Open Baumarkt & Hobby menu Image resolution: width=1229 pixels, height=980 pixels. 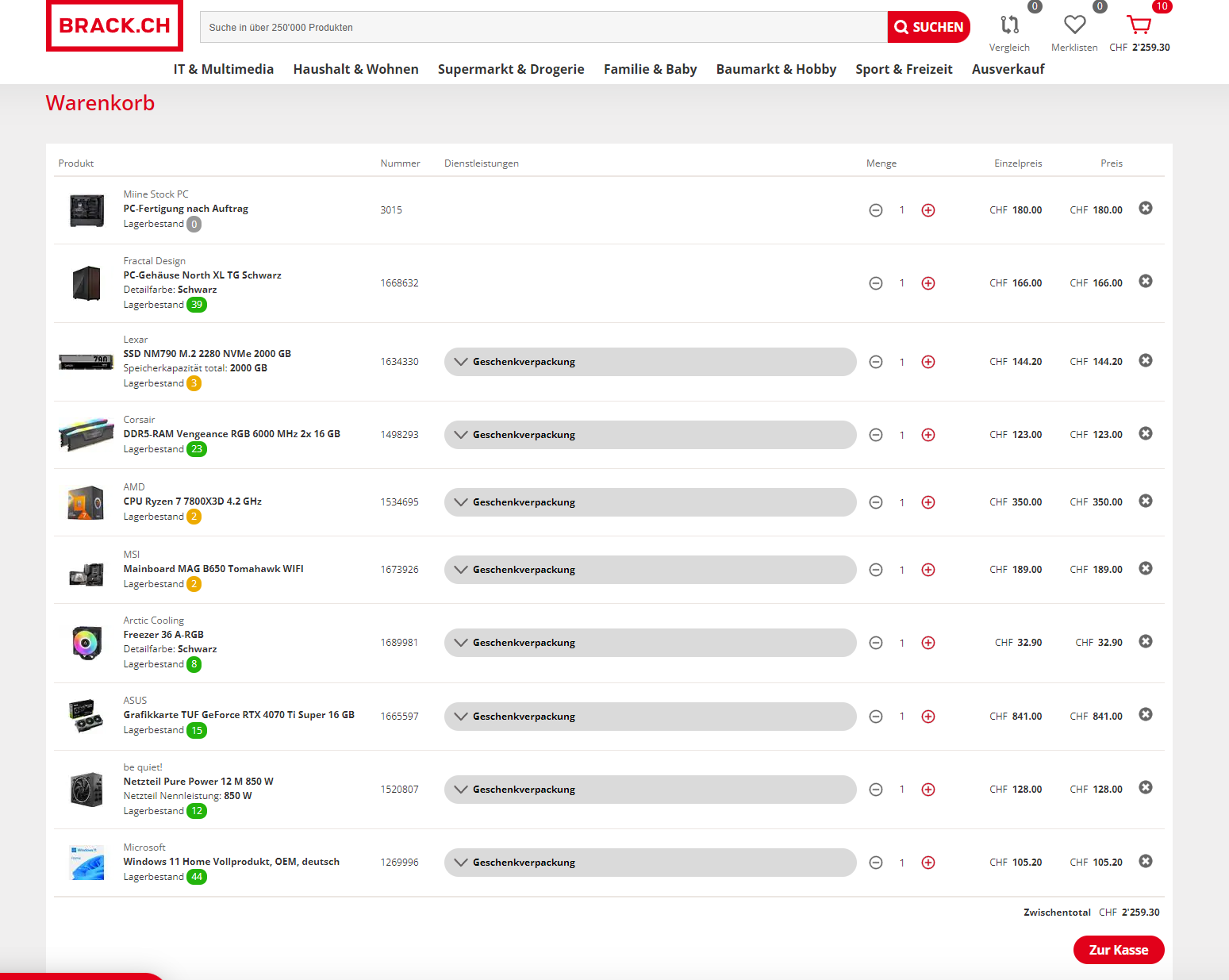[x=776, y=69]
